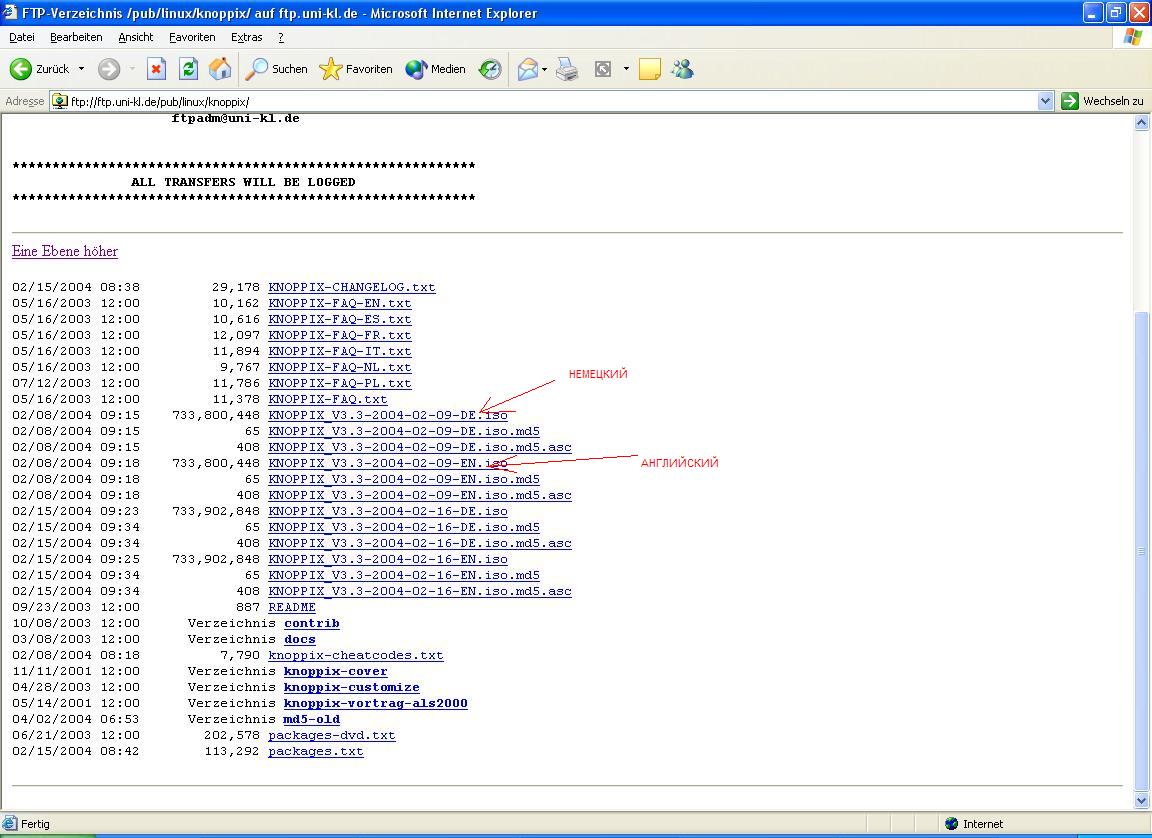This screenshot has height=838, width=1152.
Task: Open KNOPPIX-FAQ-IT.txt
Action: pos(339,352)
